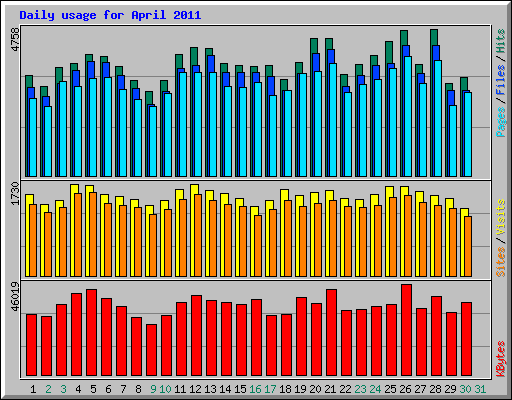Click the orange sites bar for day 30
This screenshot has width=512, height=400.
click(x=468, y=246)
